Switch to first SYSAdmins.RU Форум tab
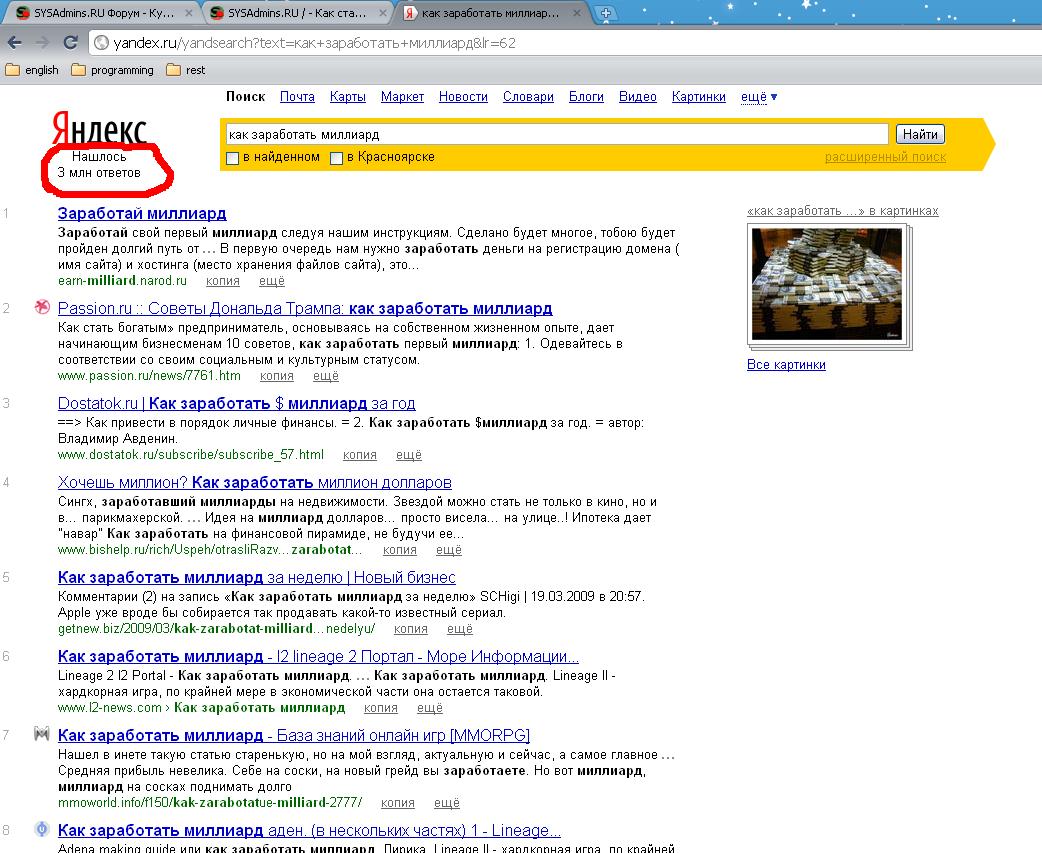 pos(103,13)
